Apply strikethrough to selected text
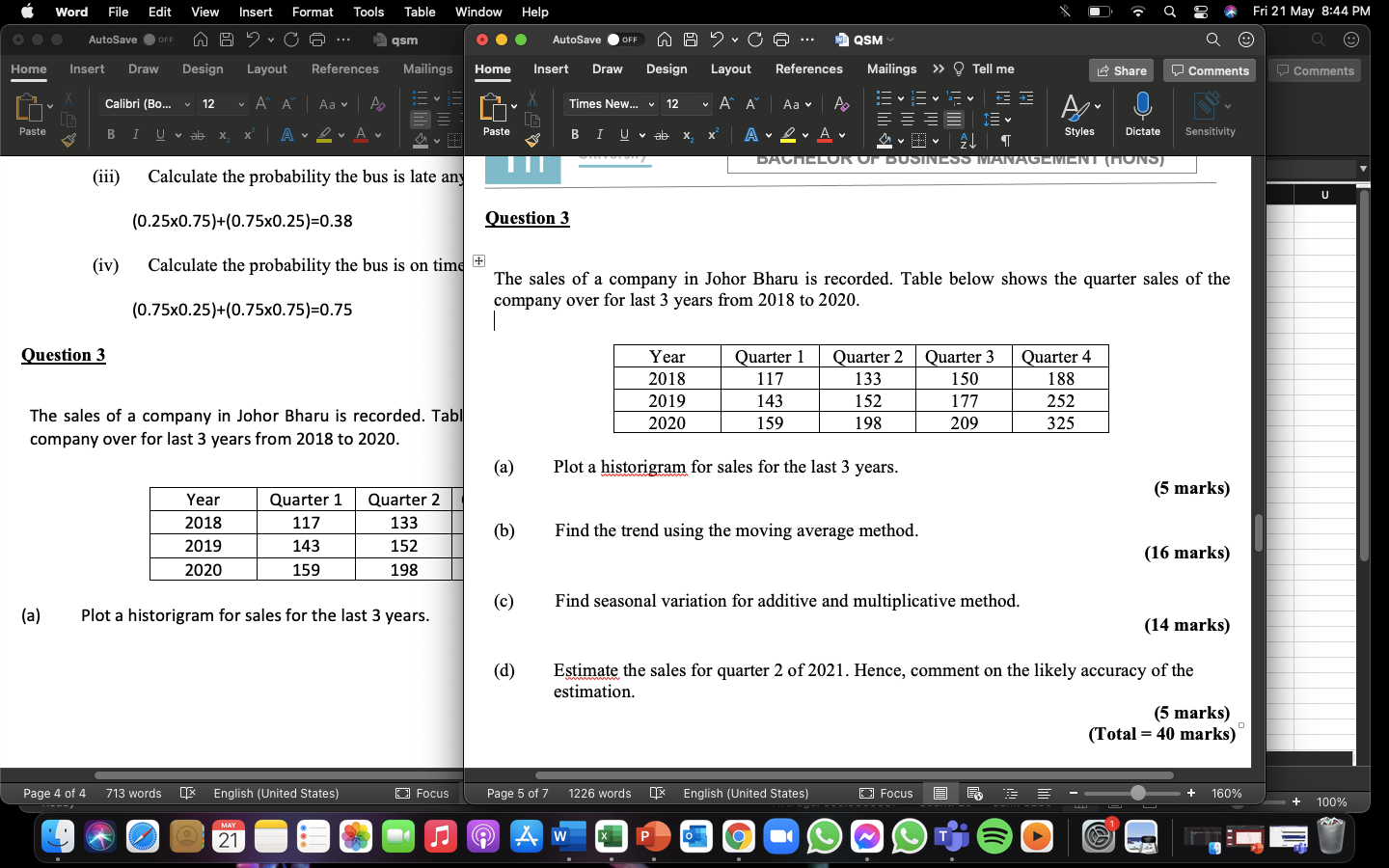The image size is (1389, 868). pos(661,136)
